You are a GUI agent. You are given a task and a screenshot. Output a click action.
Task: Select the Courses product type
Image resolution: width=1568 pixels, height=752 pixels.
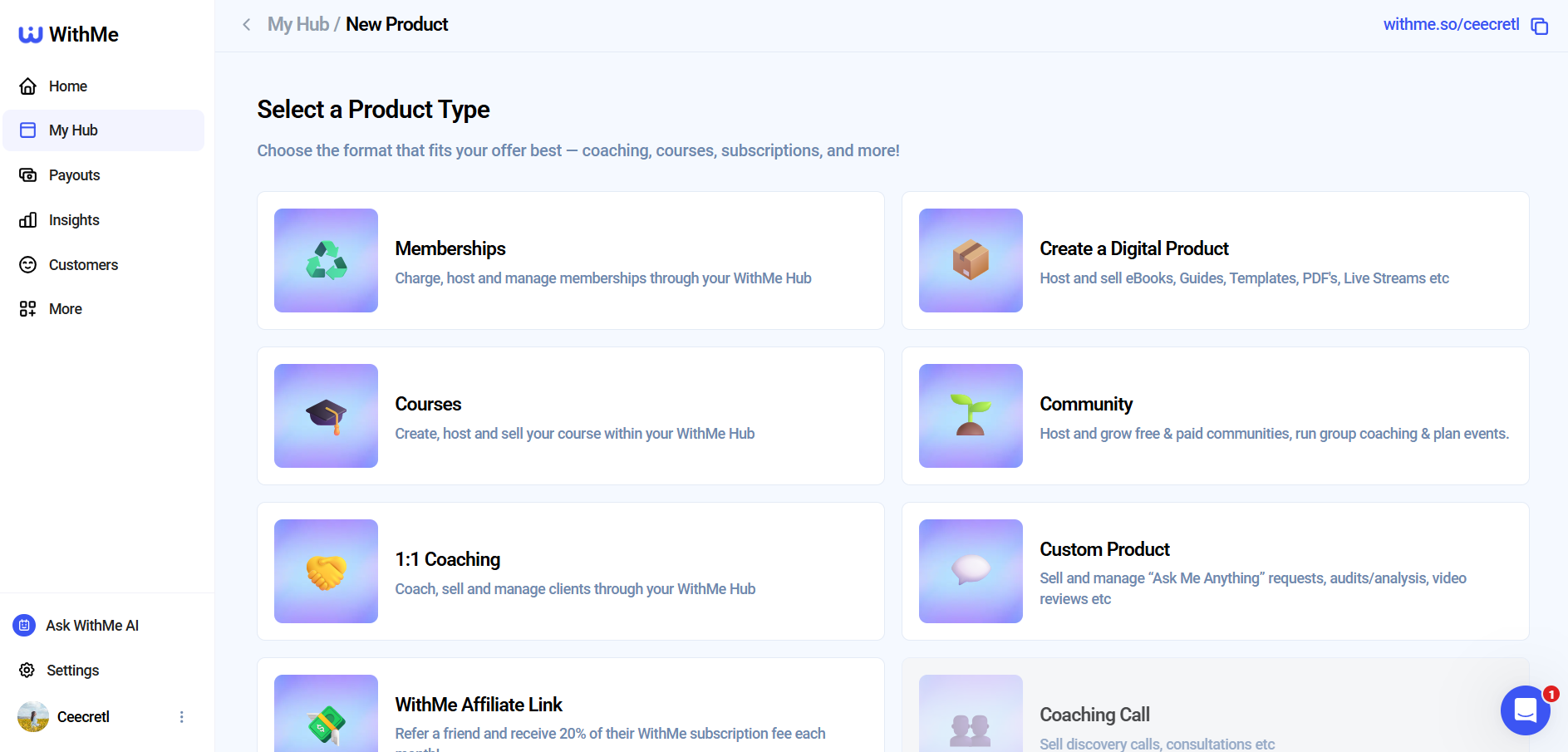pyautogui.click(x=570, y=415)
